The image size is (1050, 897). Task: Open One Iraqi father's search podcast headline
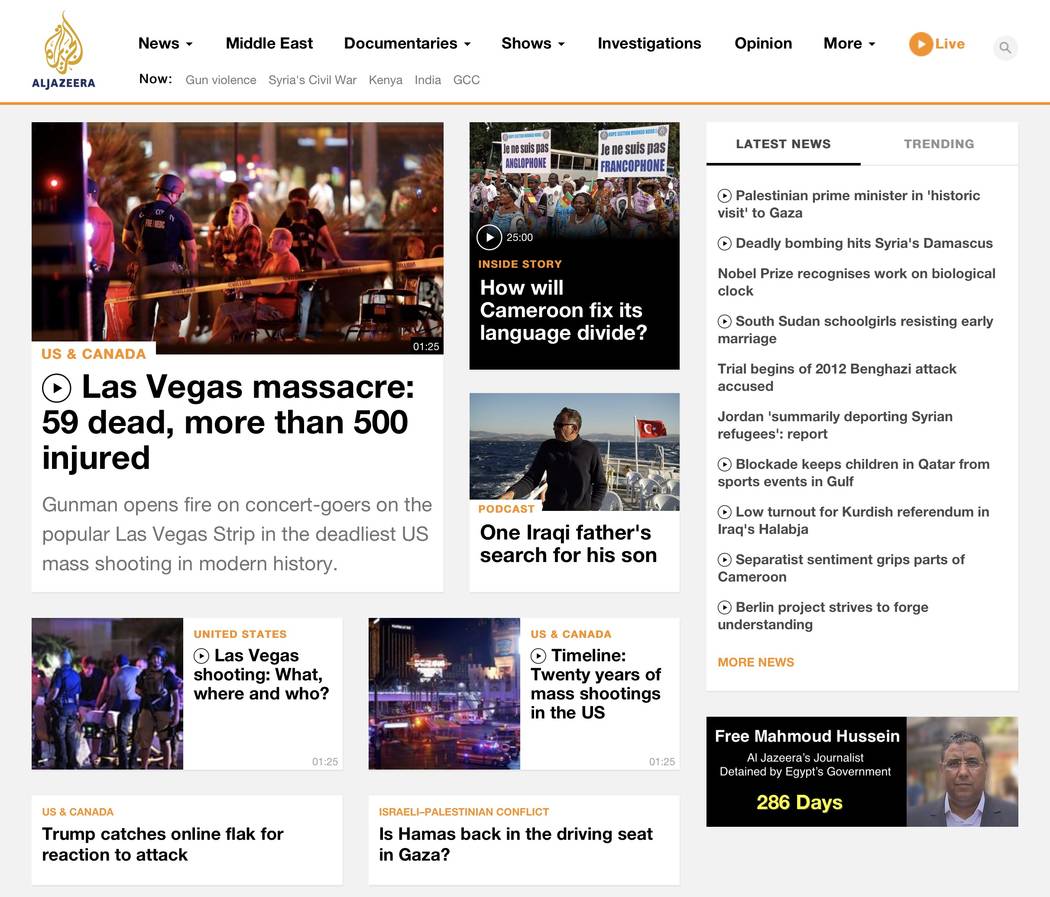click(x=568, y=544)
